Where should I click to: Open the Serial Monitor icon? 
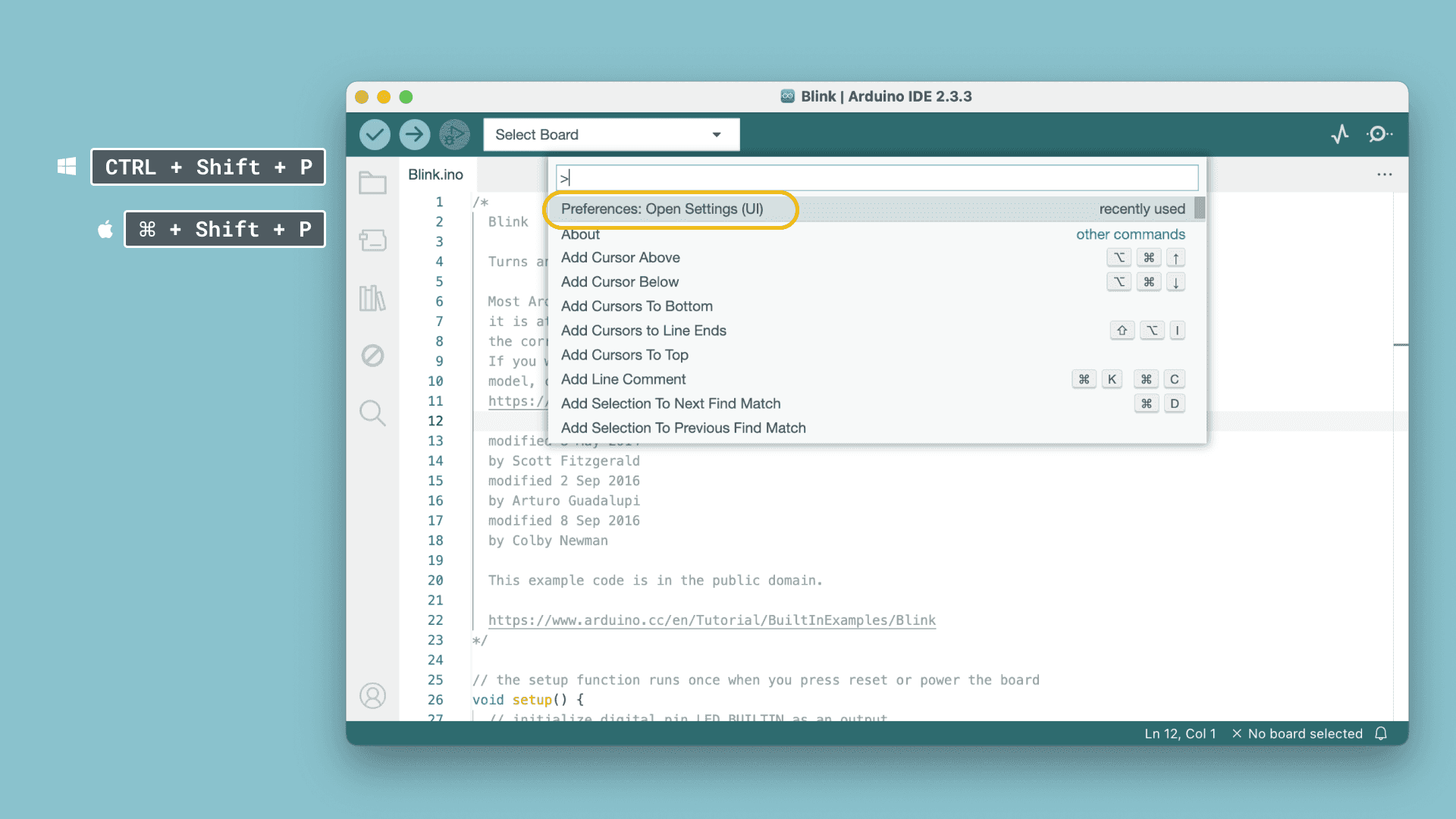point(1379,133)
